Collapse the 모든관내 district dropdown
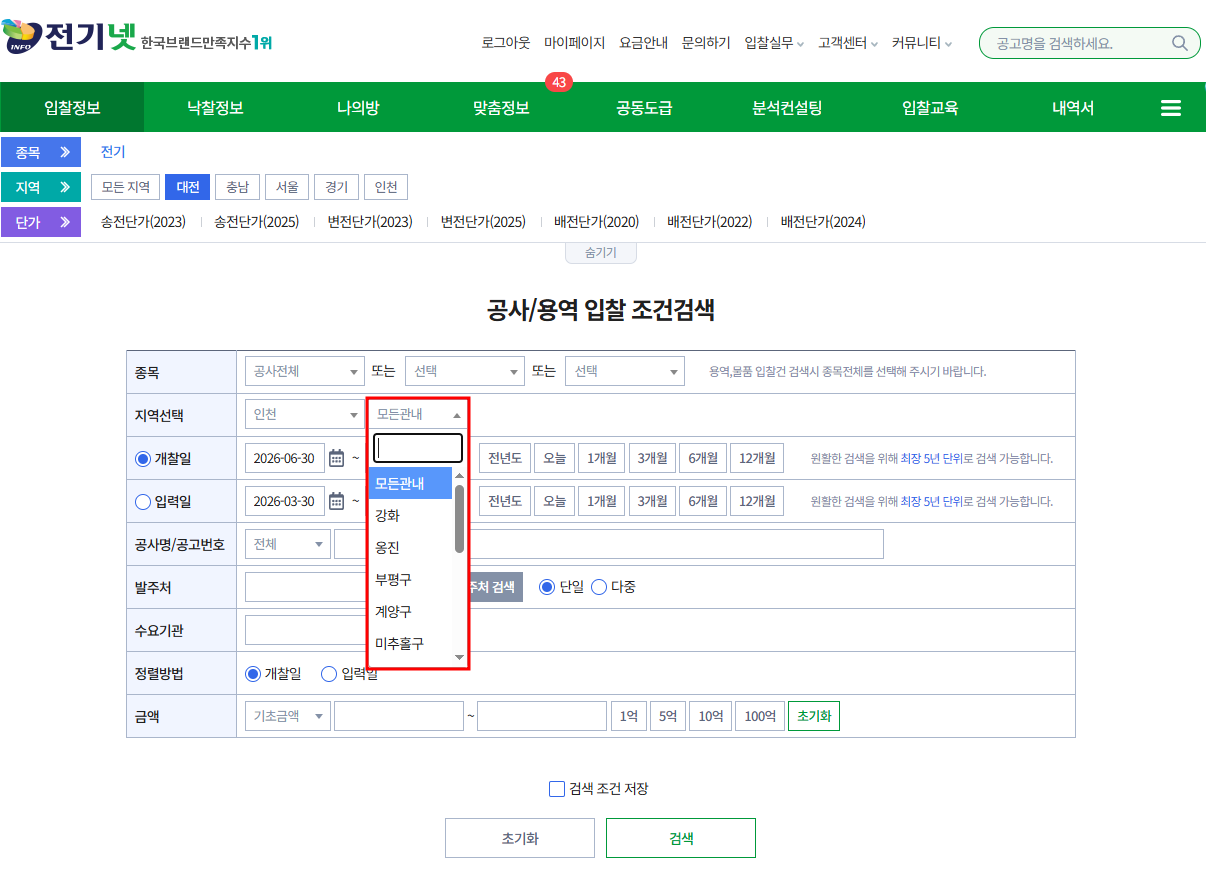This screenshot has width=1206, height=871. pos(418,414)
